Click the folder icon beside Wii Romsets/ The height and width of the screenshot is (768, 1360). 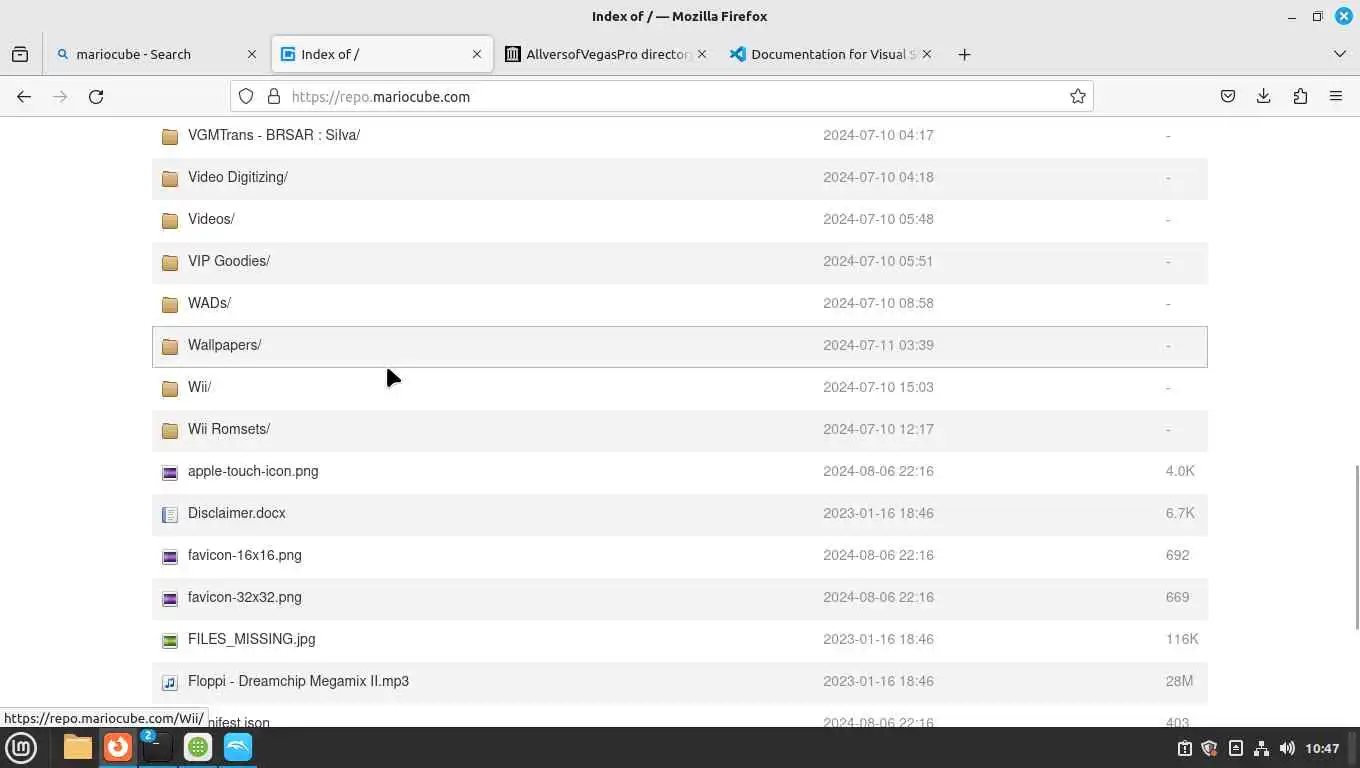pos(170,430)
